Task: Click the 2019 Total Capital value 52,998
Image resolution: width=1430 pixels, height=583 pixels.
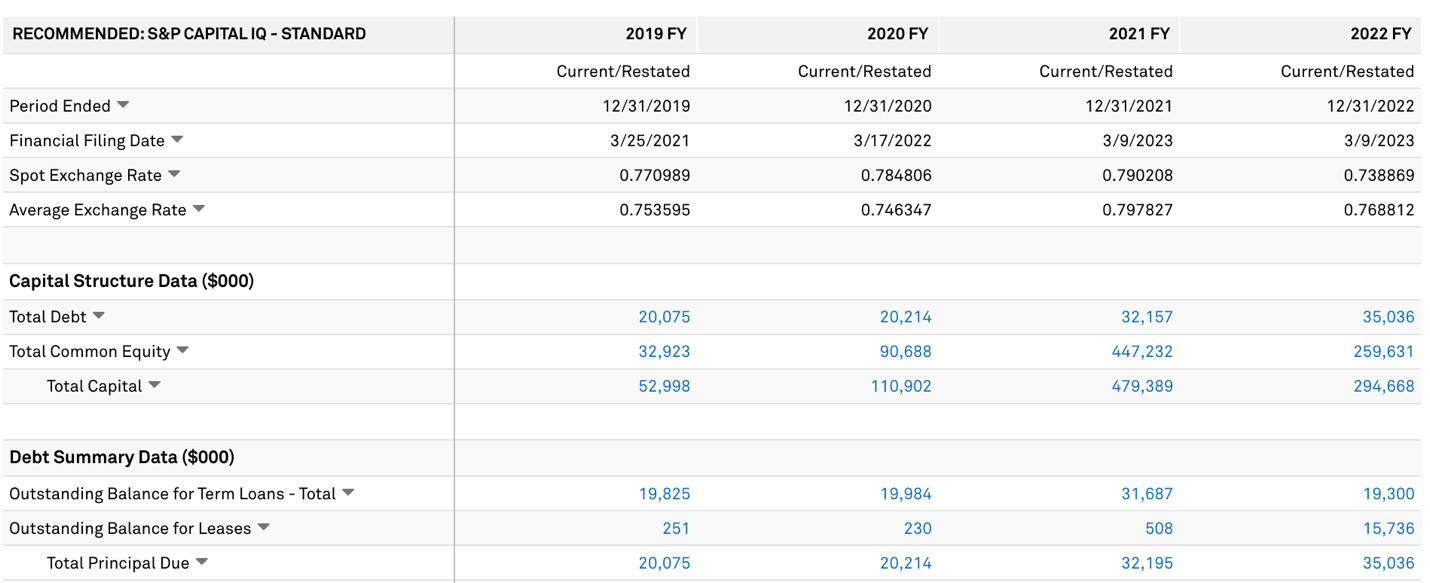Action: pyautogui.click(x=664, y=386)
